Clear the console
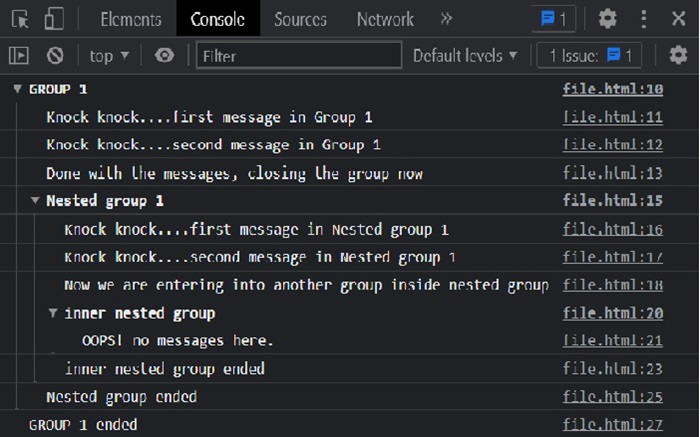Viewport: 700px width, 437px height. (x=55, y=56)
